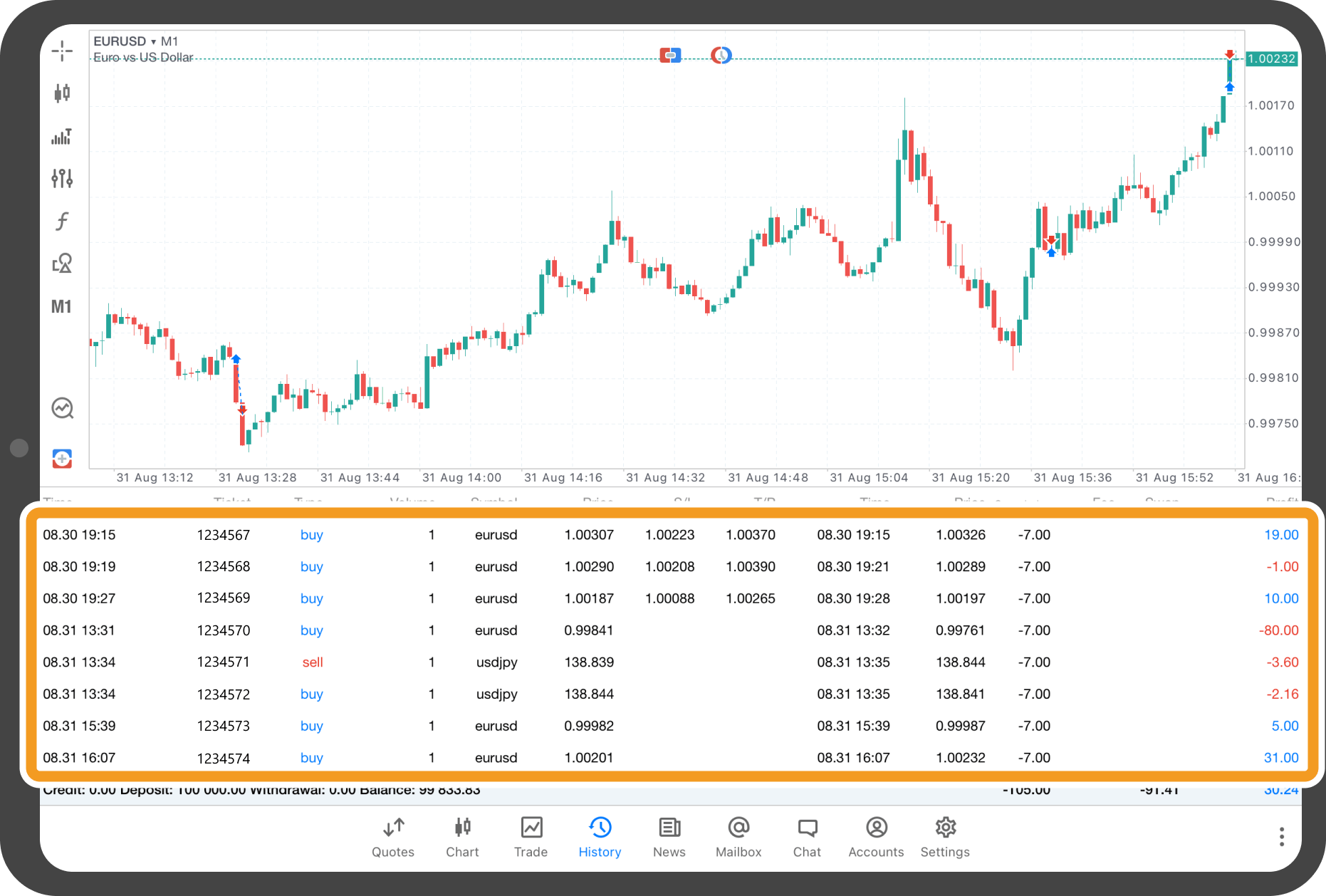Open the three-dot overflow menu
Viewport: 1326px width, 896px height.
pos(1281,835)
